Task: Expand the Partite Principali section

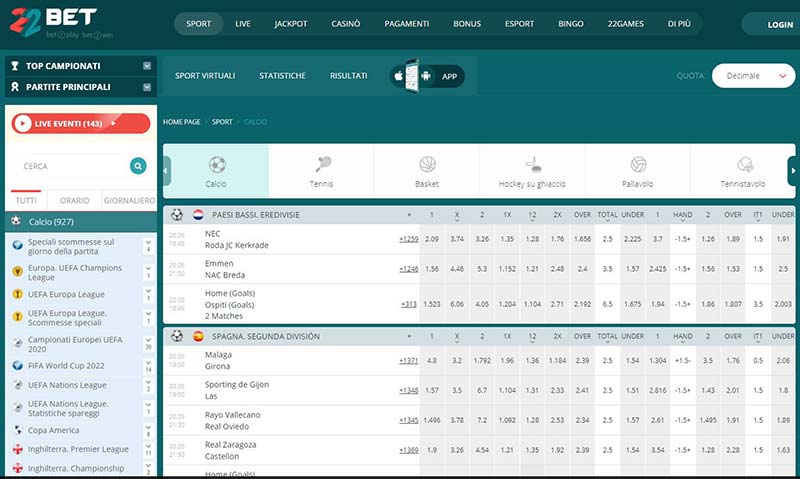Action: (x=147, y=87)
